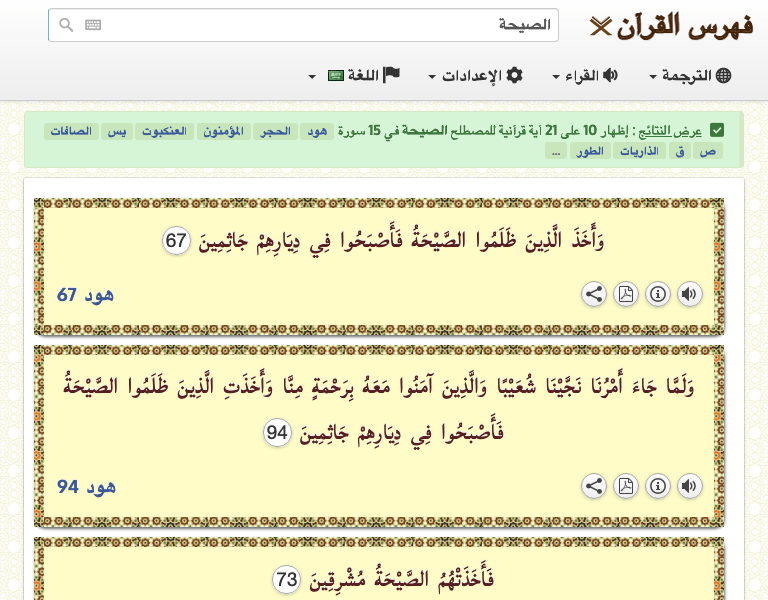Image resolution: width=768 pixels, height=600 pixels.
Task: Play audio for the Hud 94 verse
Action: 689,486
